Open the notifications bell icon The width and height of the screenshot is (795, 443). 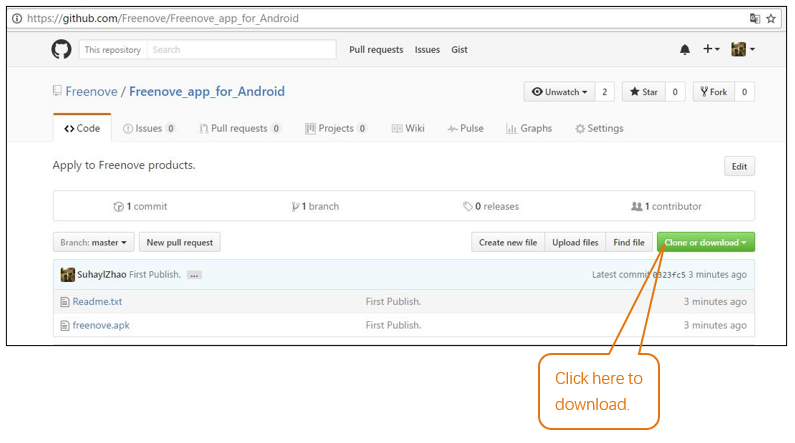point(684,49)
